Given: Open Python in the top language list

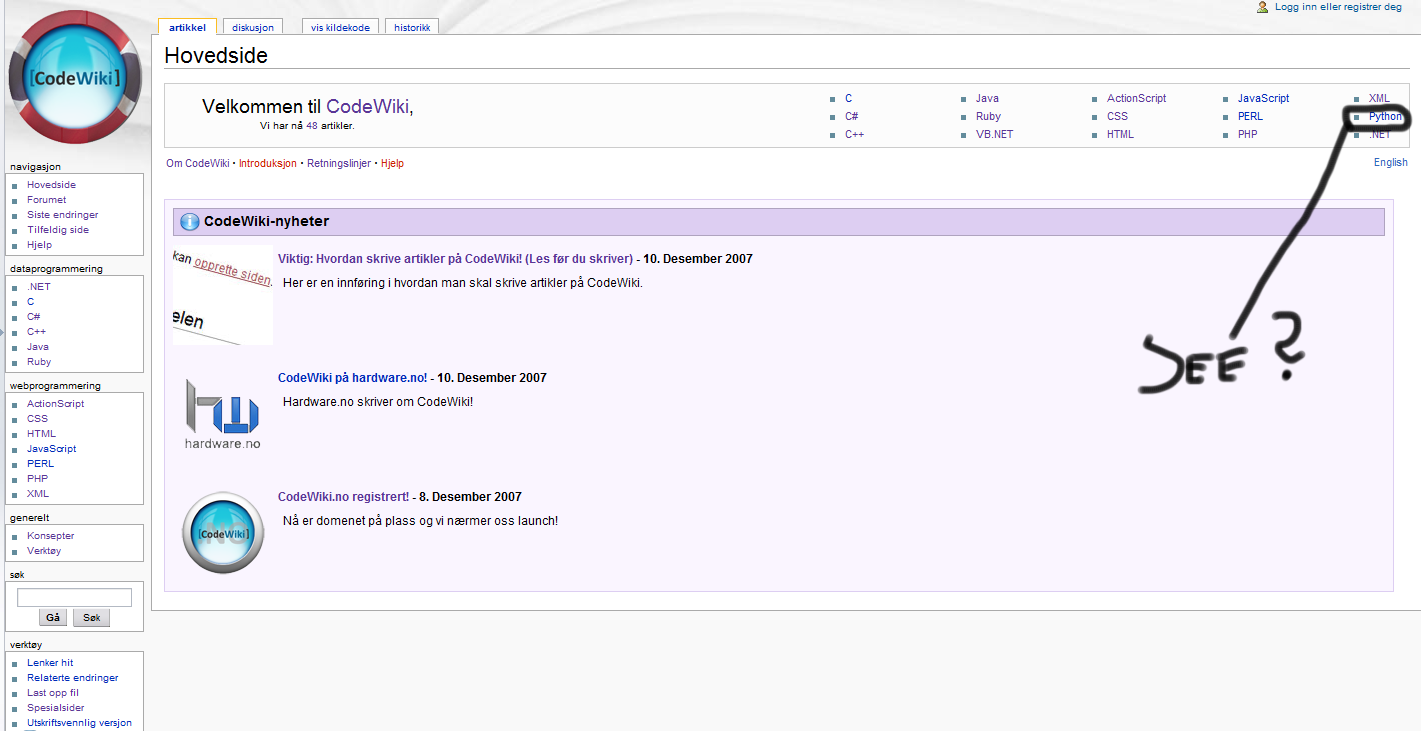Looking at the screenshot, I should click(1386, 117).
